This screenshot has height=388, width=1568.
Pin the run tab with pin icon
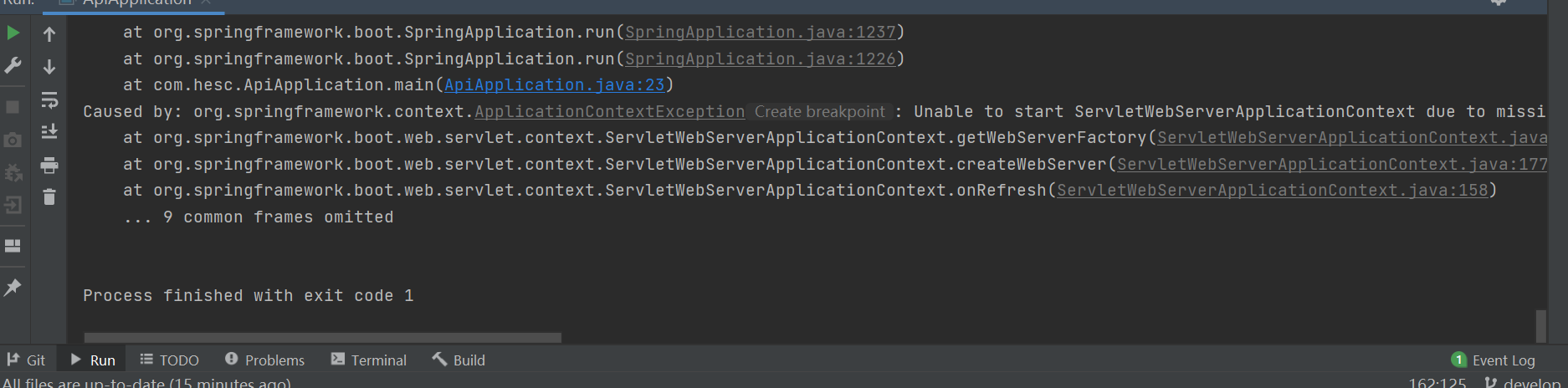tap(13, 287)
